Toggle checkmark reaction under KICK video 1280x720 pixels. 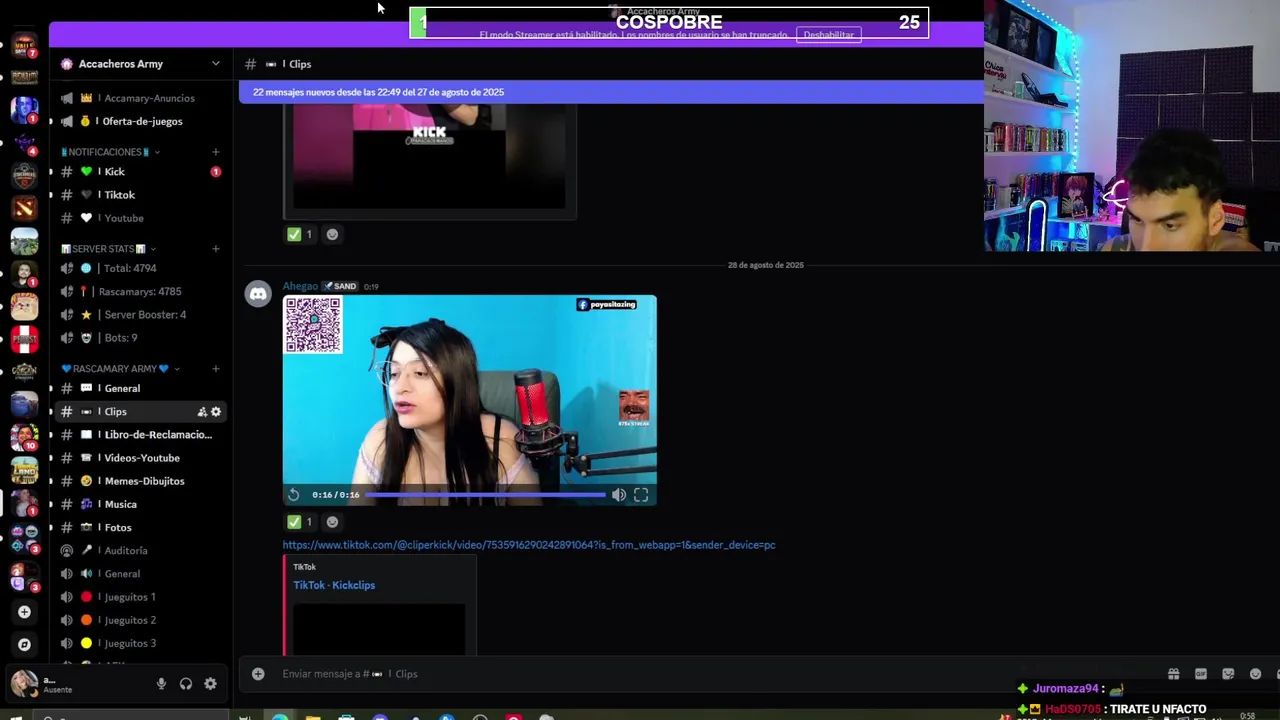[301, 234]
